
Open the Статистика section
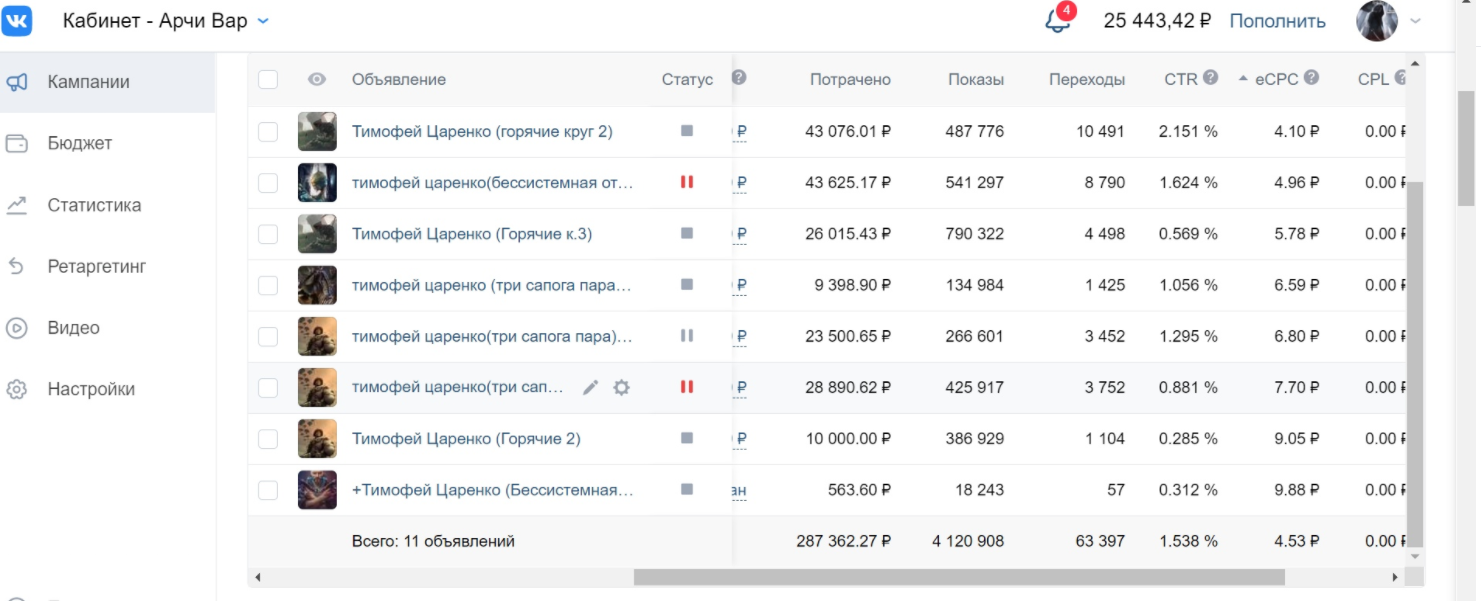[x=94, y=205]
